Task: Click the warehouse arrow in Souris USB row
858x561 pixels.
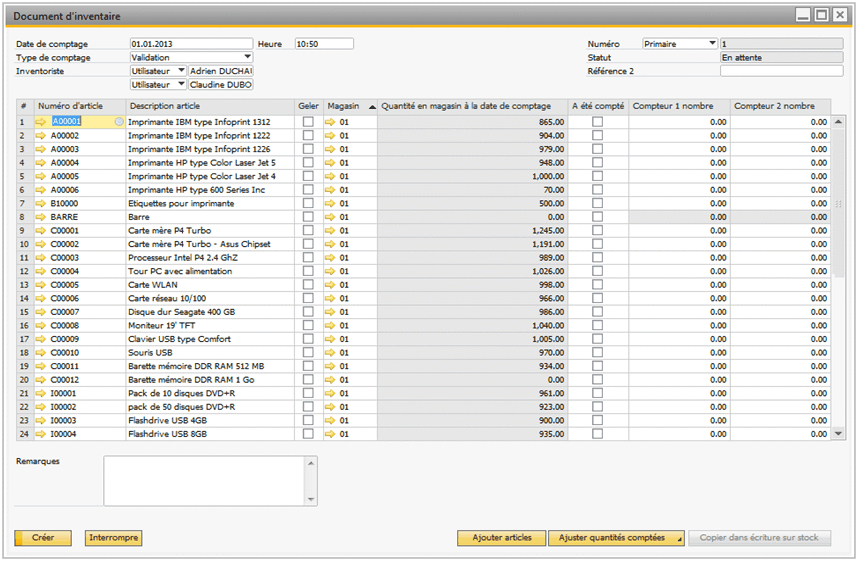Action: [x=331, y=353]
